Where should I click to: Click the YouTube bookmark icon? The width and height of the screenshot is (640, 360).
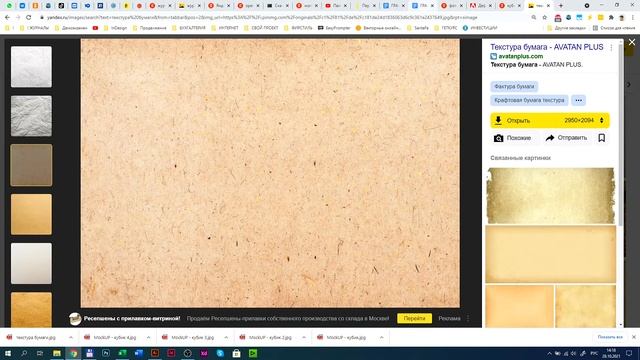tap(96, 28)
